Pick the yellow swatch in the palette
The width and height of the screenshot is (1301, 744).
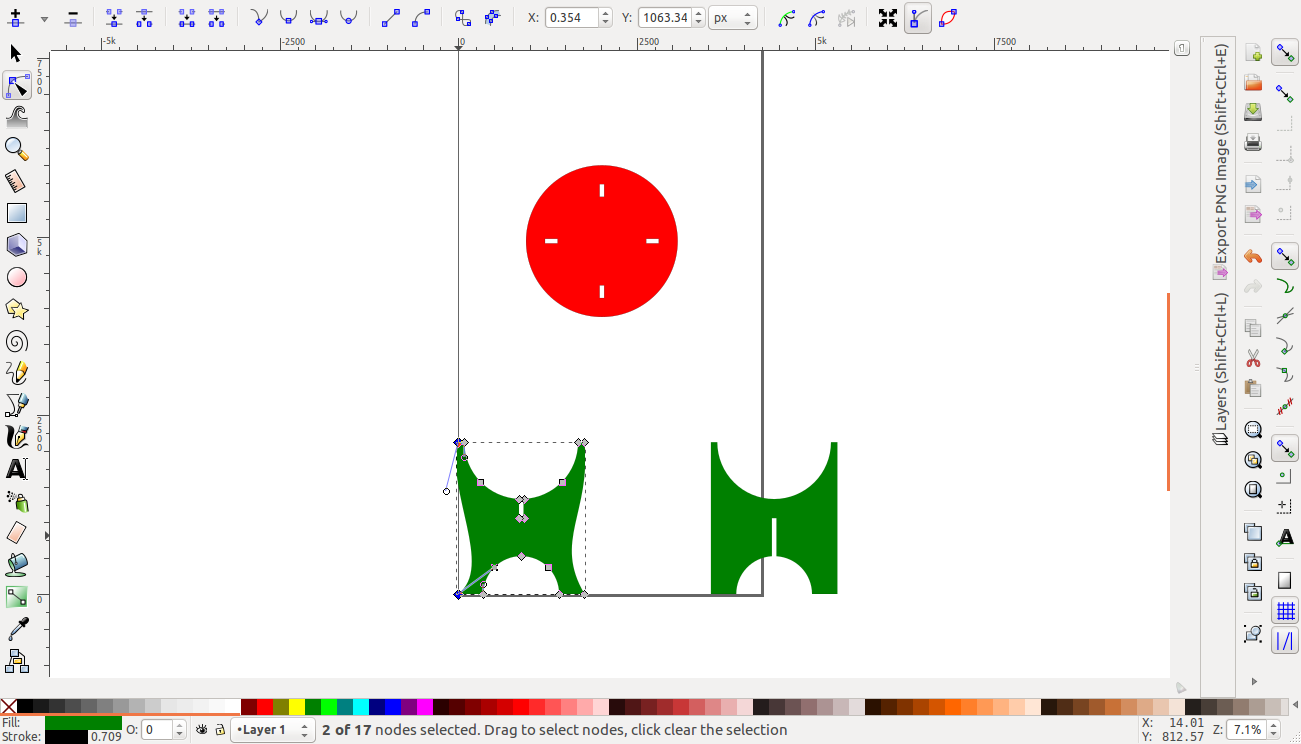pyautogui.click(x=297, y=707)
